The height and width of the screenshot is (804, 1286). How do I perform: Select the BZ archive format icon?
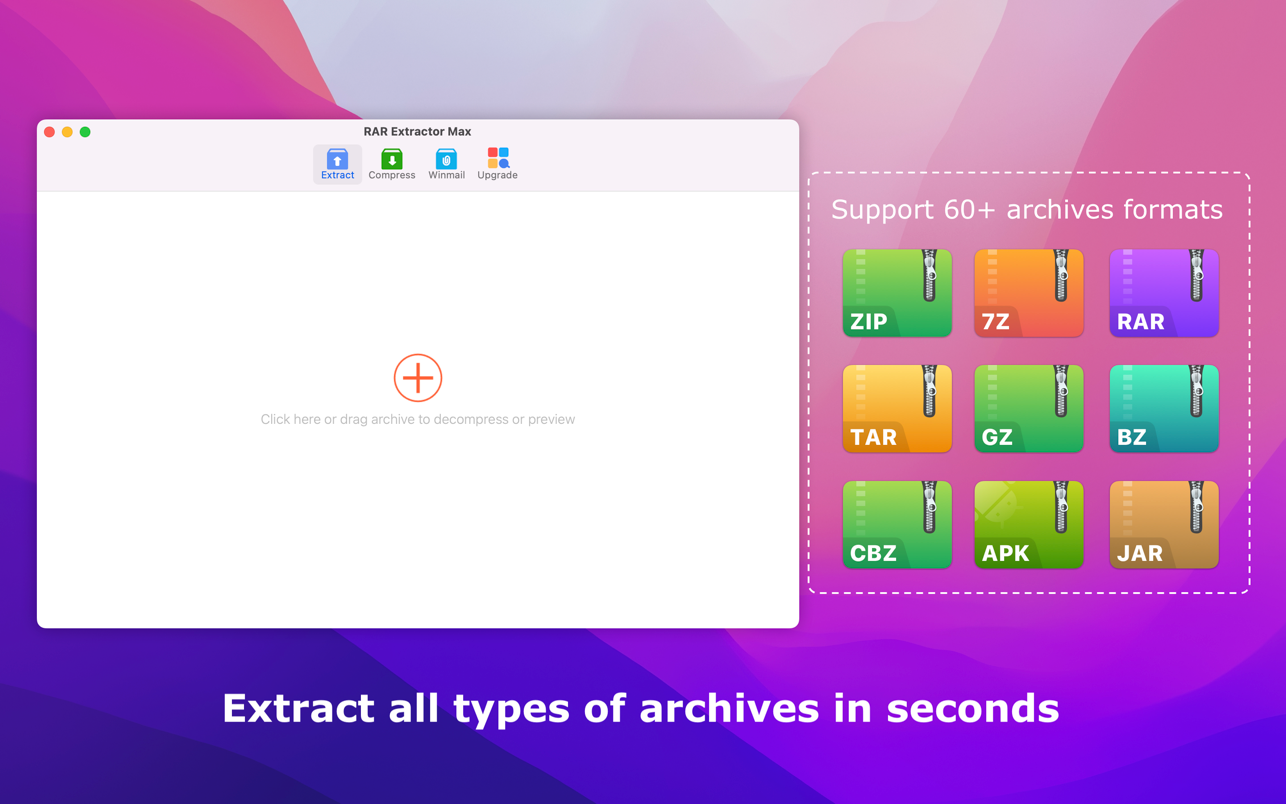pyautogui.click(x=1164, y=409)
